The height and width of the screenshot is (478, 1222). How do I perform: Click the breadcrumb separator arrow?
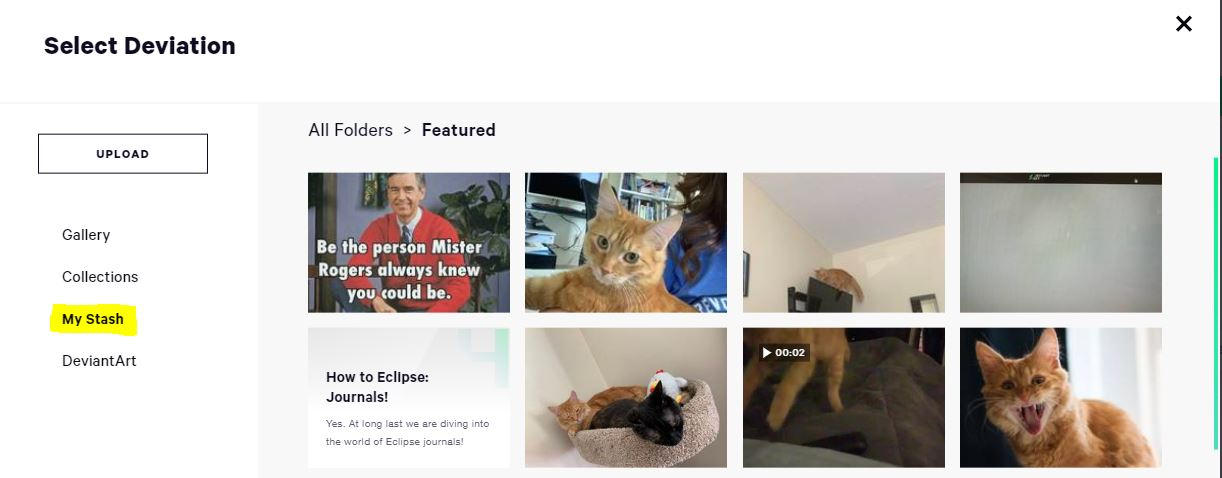click(407, 130)
